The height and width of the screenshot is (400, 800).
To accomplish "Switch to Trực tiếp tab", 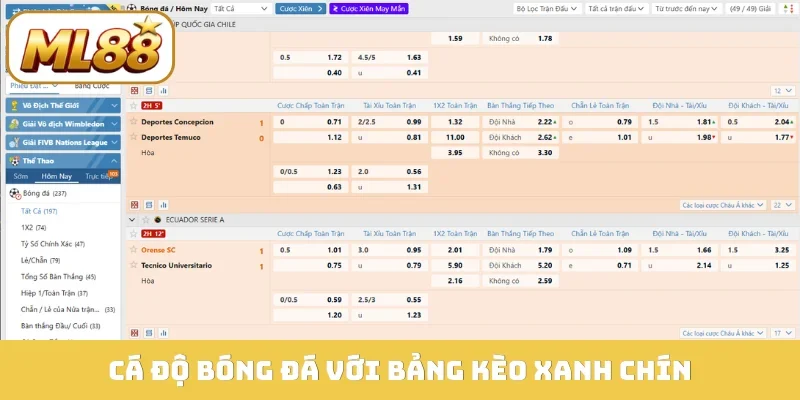I will pyautogui.click(x=97, y=177).
